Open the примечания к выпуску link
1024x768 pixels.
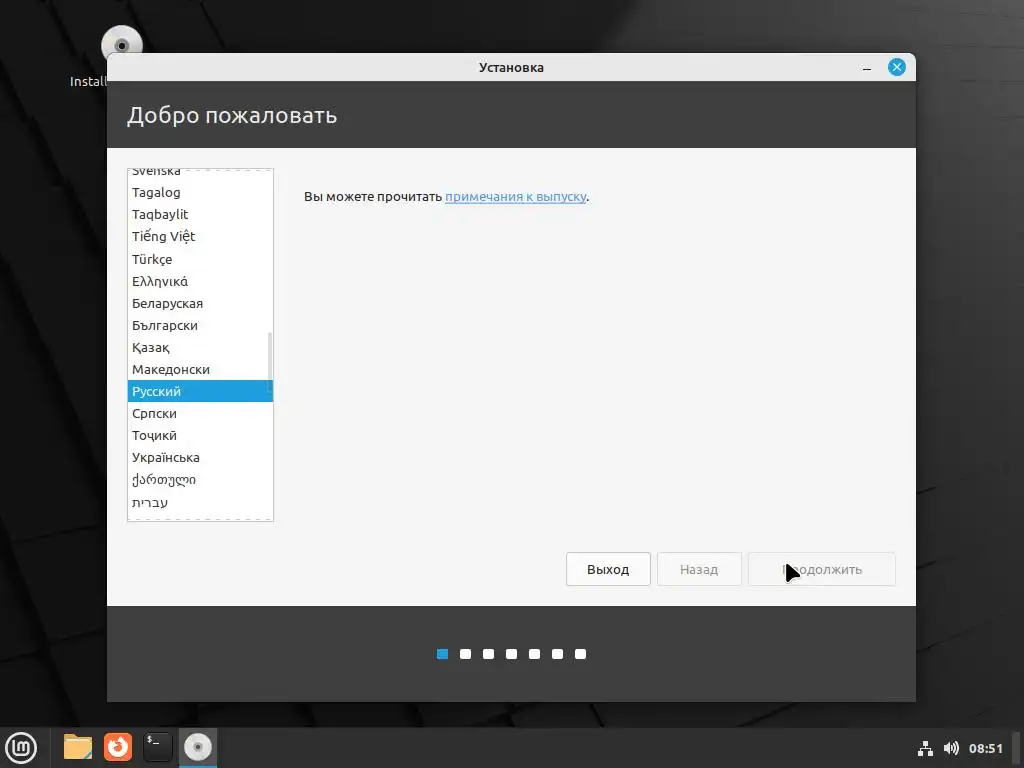point(515,197)
